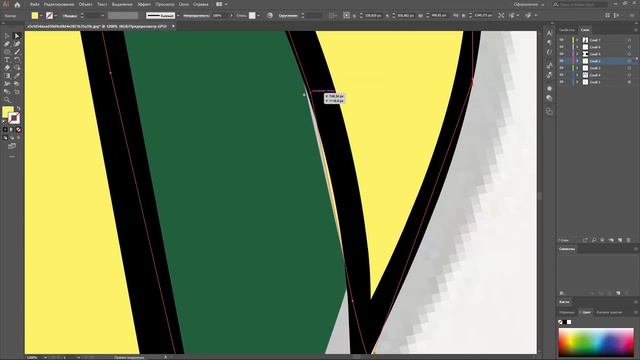Close the open document tab
The width and height of the screenshot is (640, 360).
[x=173, y=26]
